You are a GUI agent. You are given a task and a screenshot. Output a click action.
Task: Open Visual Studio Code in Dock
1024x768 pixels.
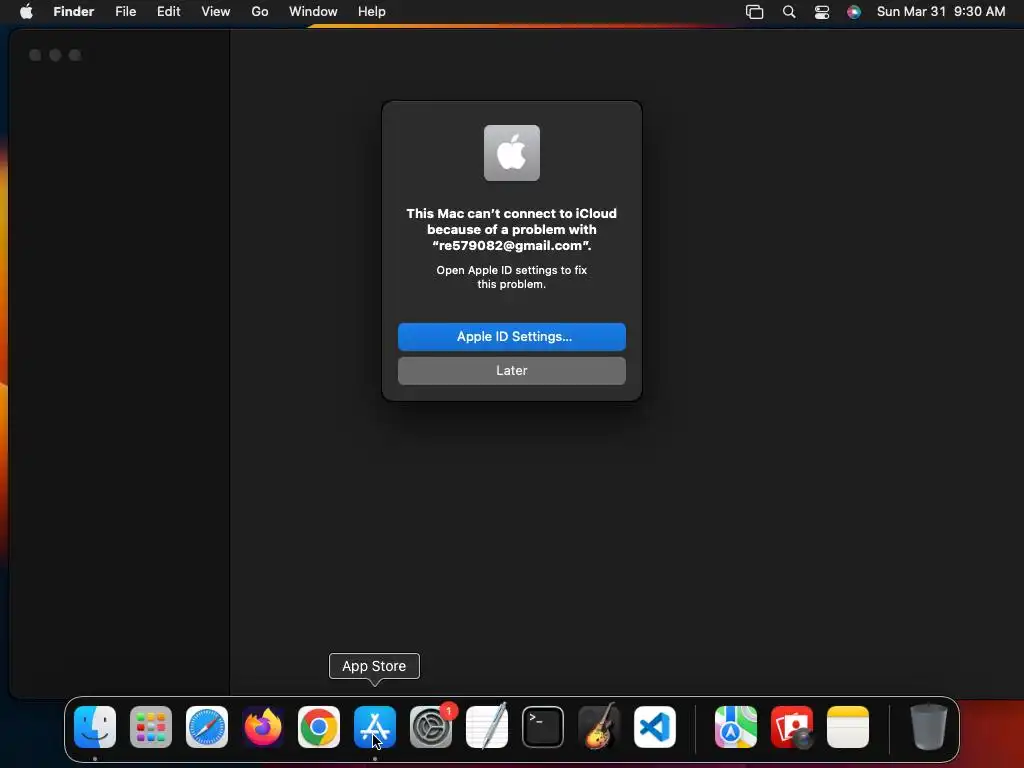(655, 727)
